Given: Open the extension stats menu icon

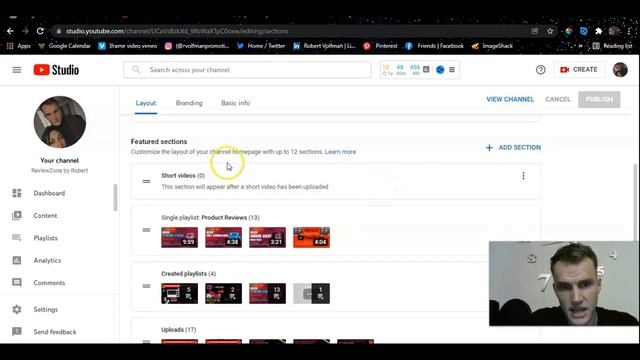Looking at the screenshot, I should [452, 70].
